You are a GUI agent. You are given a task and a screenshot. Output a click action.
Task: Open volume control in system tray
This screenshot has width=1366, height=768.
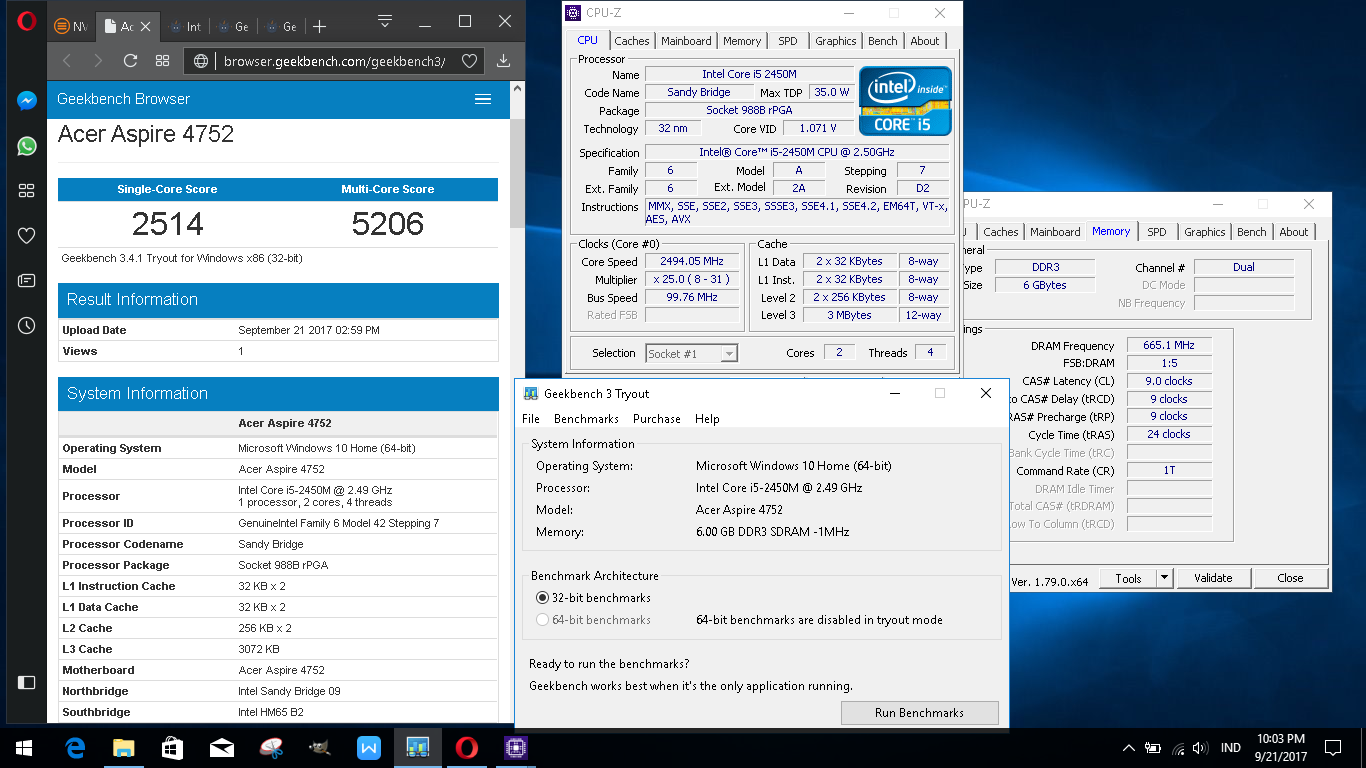(x=1199, y=747)
